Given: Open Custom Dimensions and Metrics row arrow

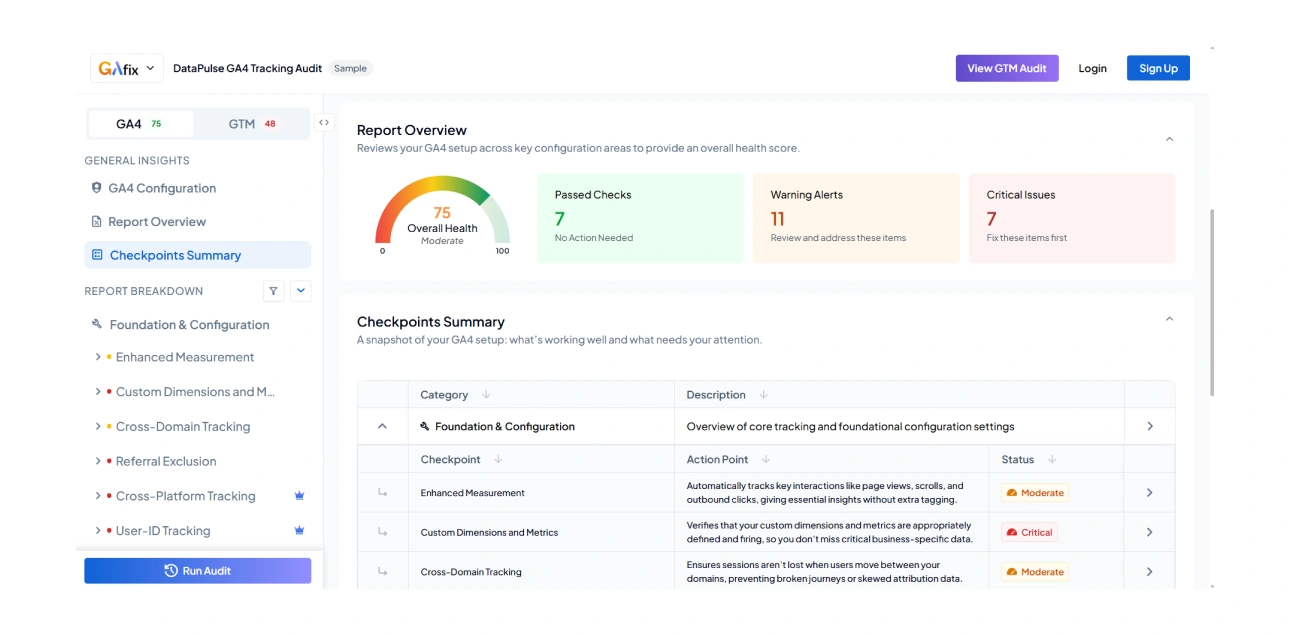Looking at the screenshot, I should [x=1150, y=533].
